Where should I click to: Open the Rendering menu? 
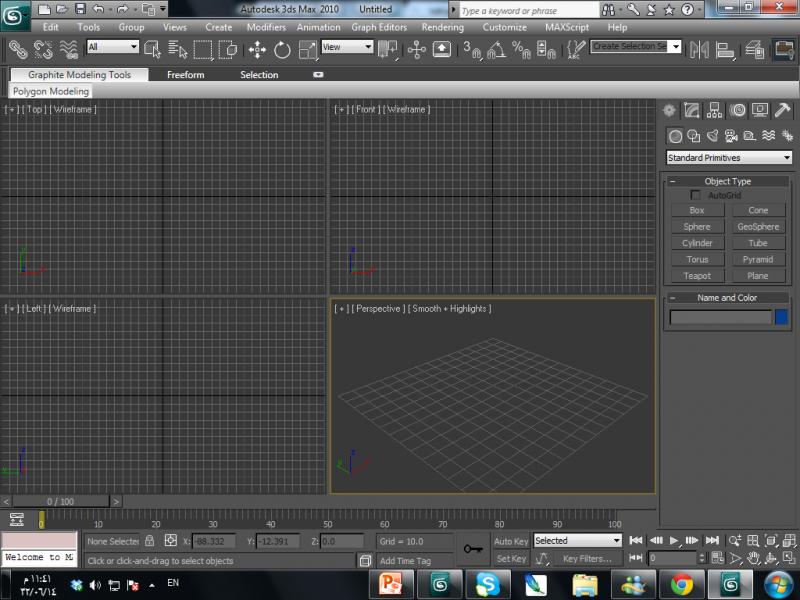click(442, 27)
